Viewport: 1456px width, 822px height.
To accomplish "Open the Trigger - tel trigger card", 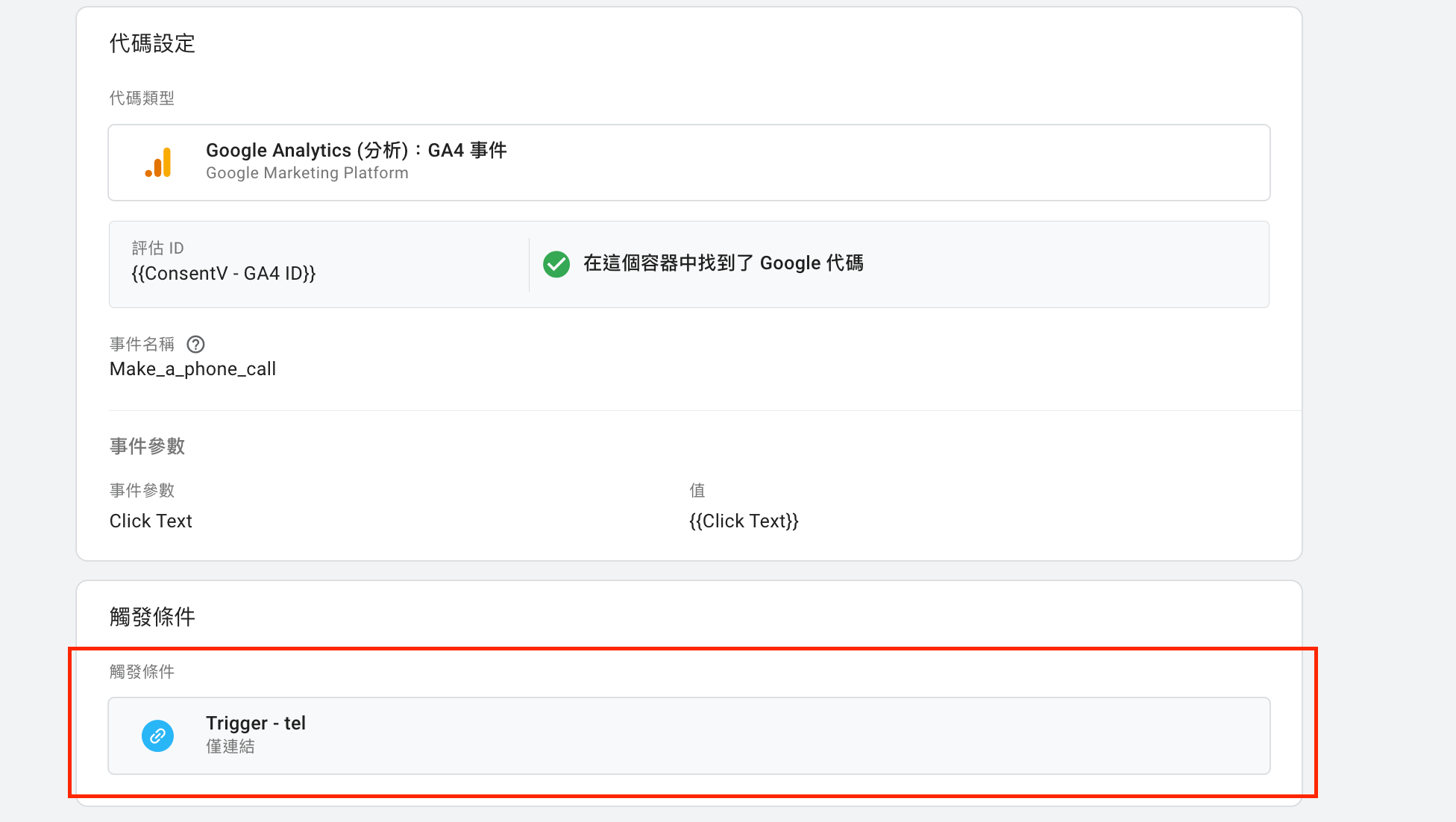I will click(689, 735).
